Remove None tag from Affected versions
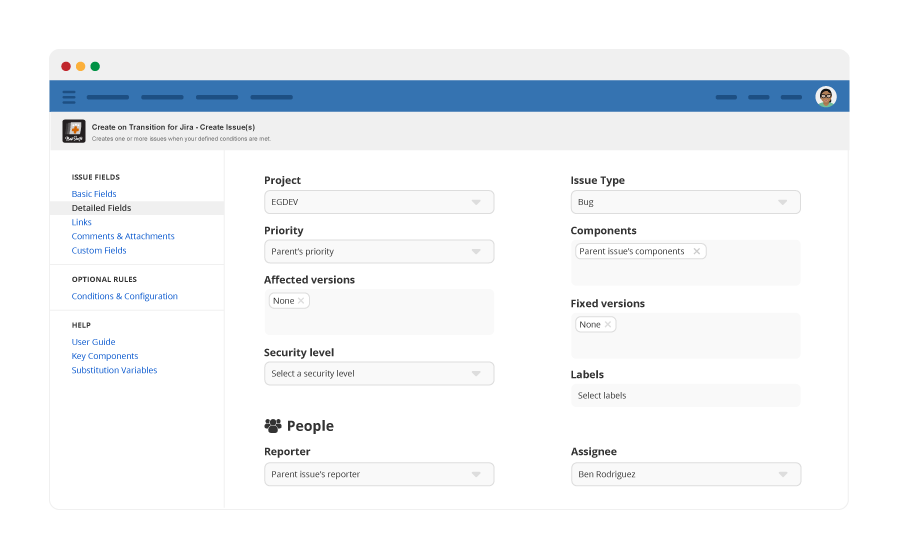Image resolution: width=900 pixels, height=558 pixels. click(301, 301)
